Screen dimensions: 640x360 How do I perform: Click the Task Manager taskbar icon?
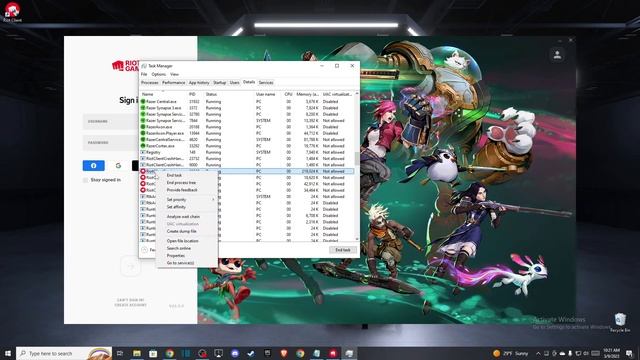[349, 353]
